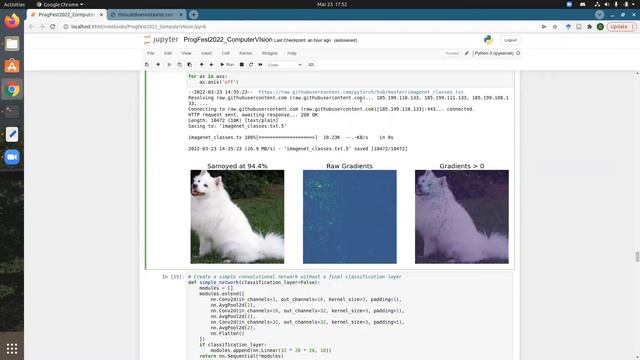Viewport: 640px width, 360px height.
Task: Open the View menu in Jupyter
Action: [186, 53]
